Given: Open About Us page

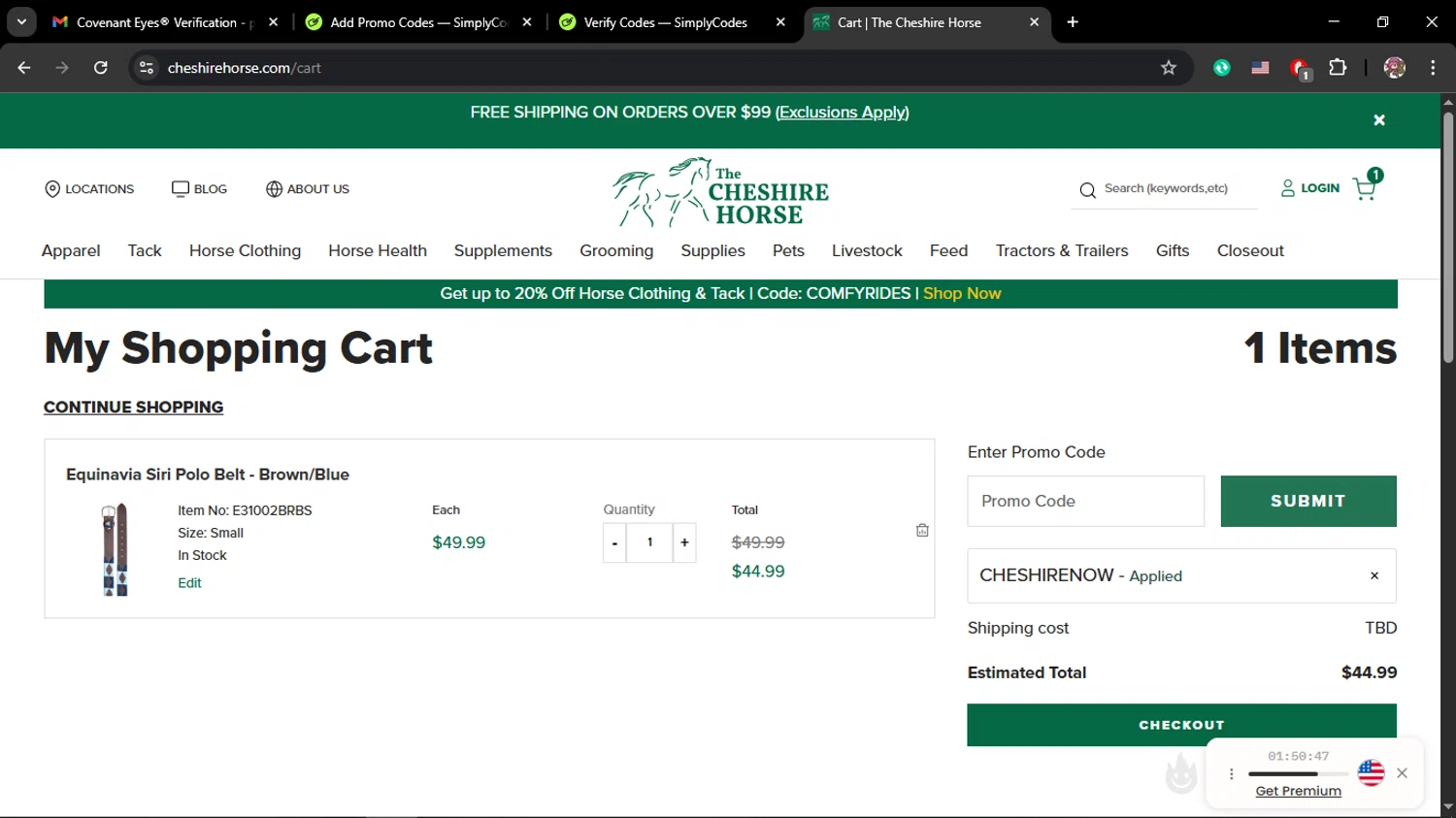Looking at the screenshot, I should click(x=308, y=188).
